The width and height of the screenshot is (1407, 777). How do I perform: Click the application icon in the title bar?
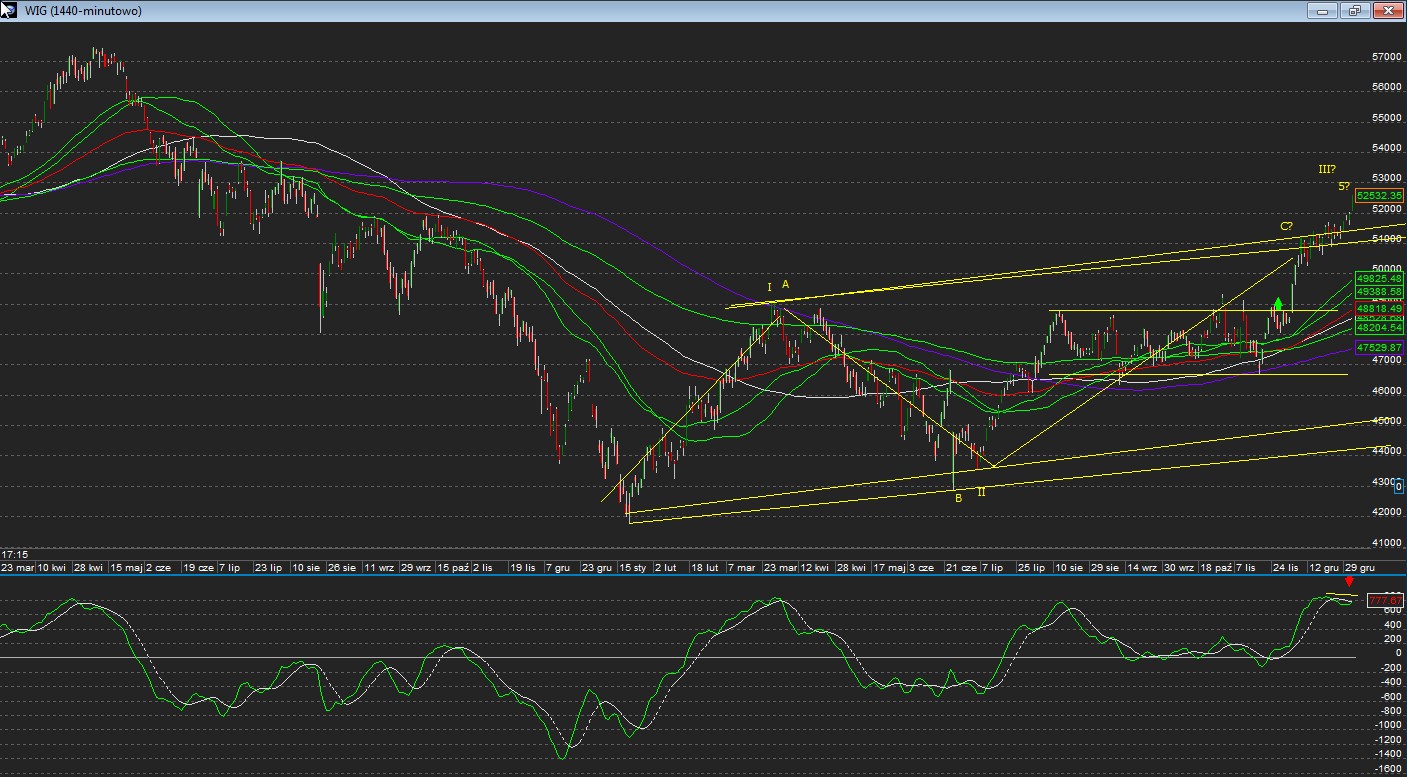coord(8,10)
